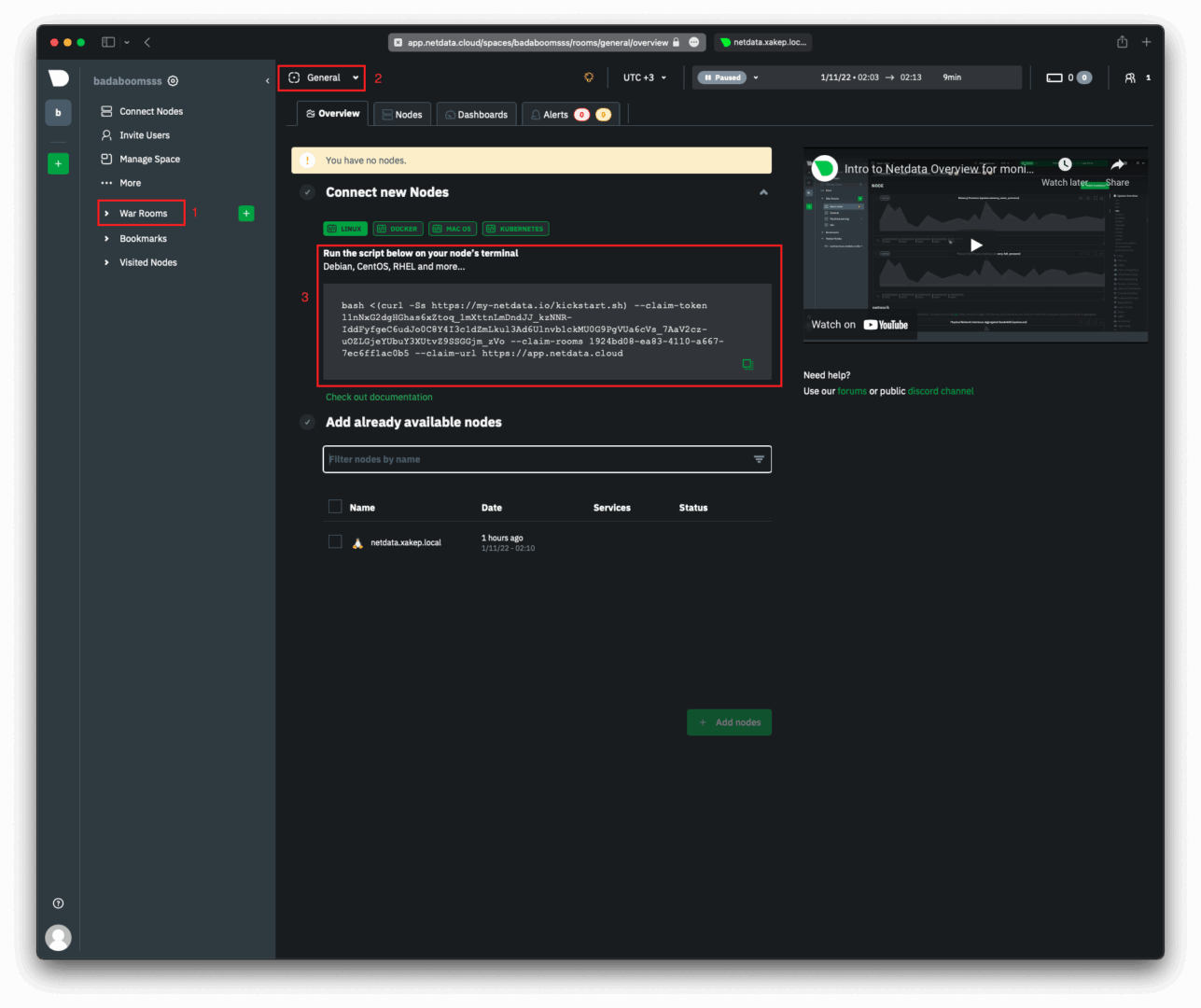Open Watch on YouTube link
The height and width of the screenshot is (1008, 1201).
859,325
